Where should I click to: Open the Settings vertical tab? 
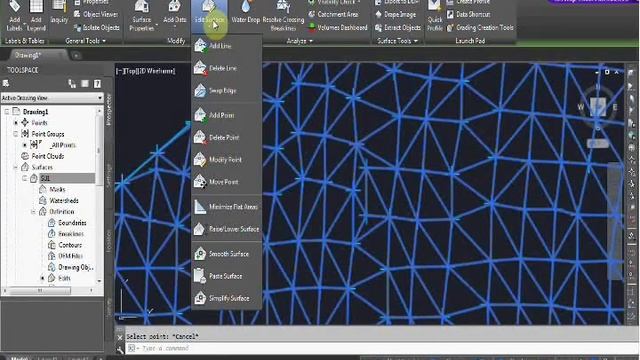tap(109, 176)
